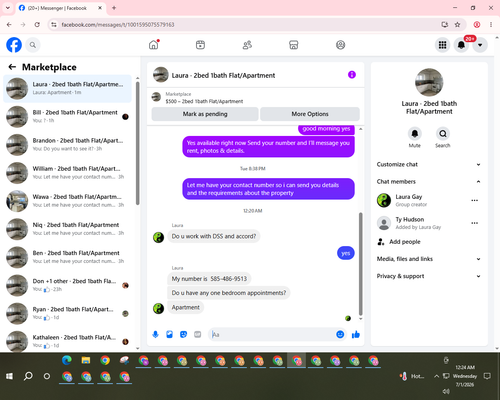
Task: Open options menu for Laura Gay
Action: click(x=475, y=200)
